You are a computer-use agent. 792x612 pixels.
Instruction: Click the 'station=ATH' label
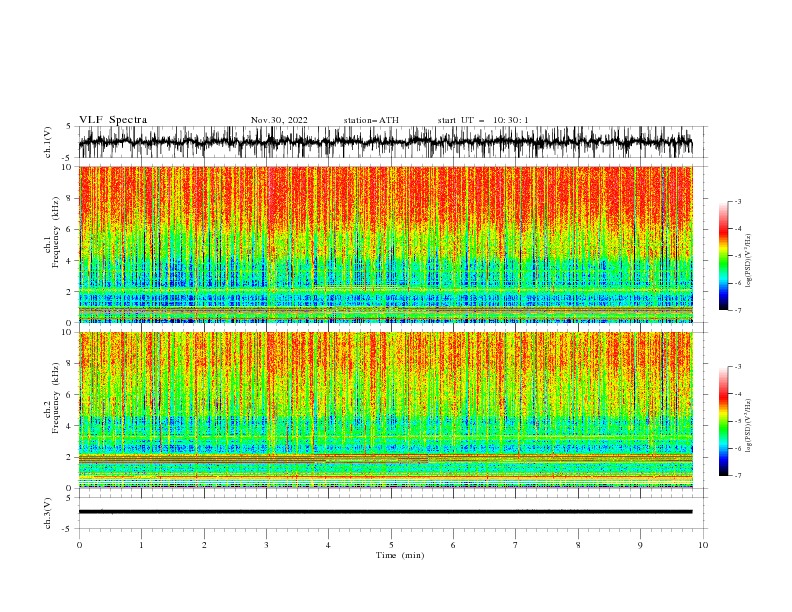pos(371,120)
